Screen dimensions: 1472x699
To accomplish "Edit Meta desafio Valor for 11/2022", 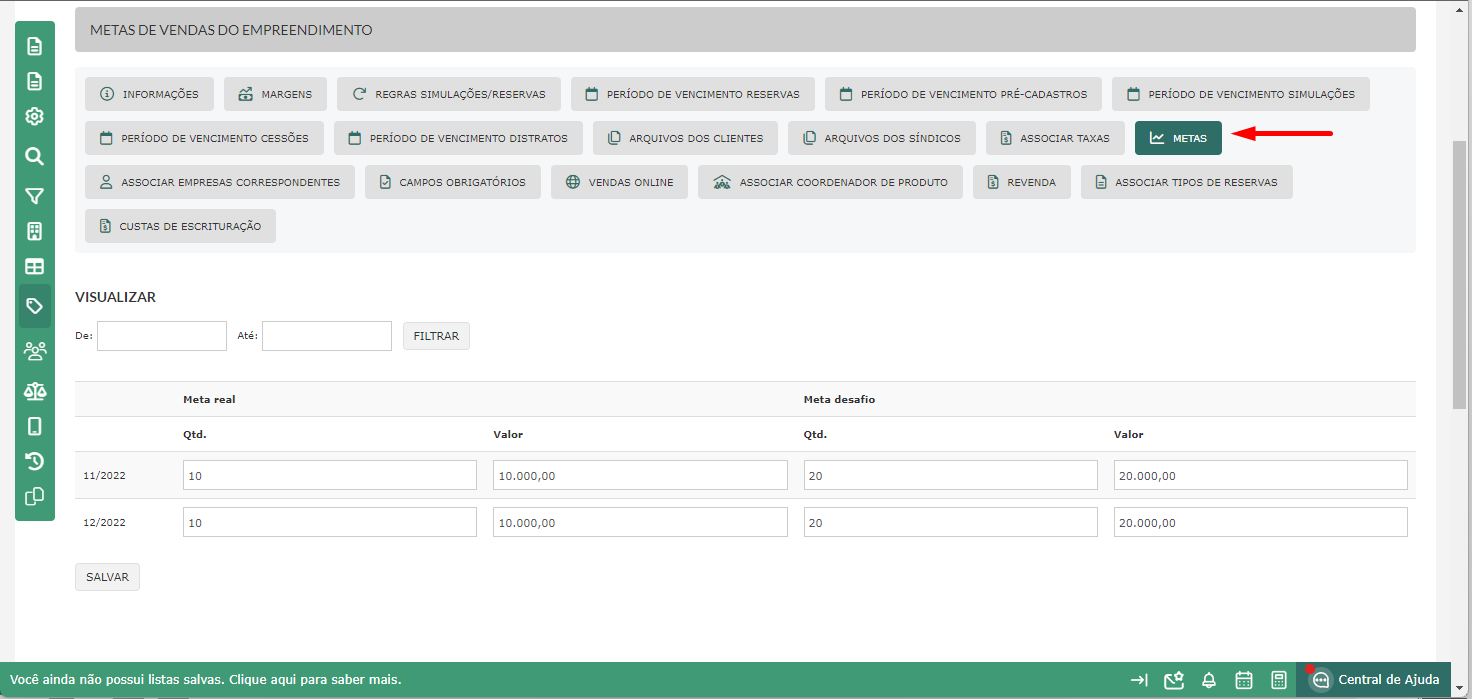I will pos(1261,475).
